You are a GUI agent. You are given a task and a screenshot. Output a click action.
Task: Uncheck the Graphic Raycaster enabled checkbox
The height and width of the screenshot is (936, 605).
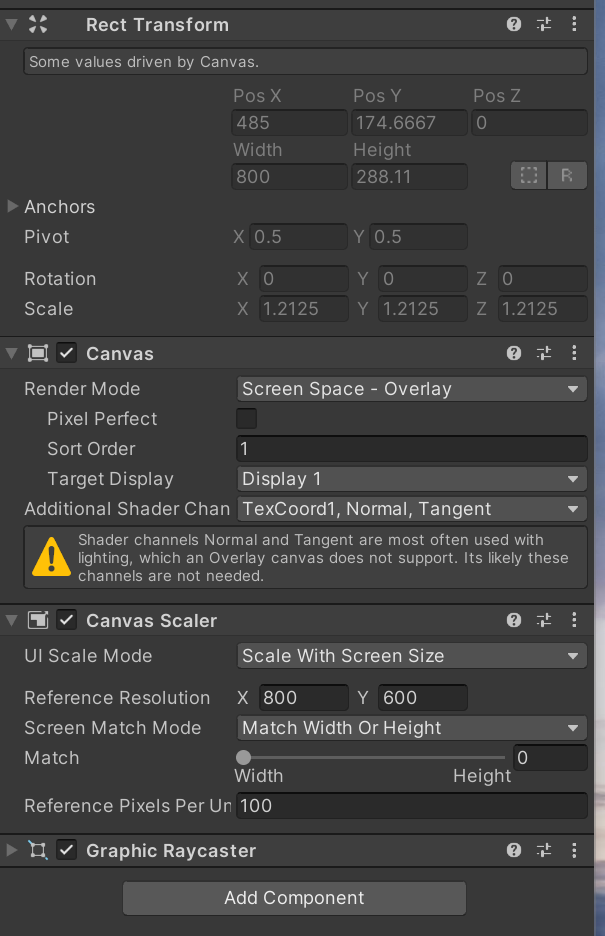66,850
